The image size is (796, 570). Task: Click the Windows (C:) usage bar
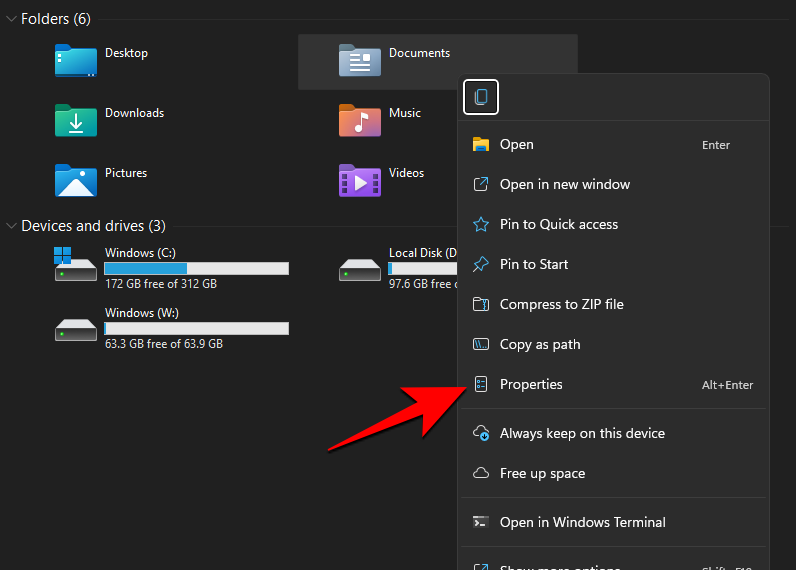click(x=196, y=269)
